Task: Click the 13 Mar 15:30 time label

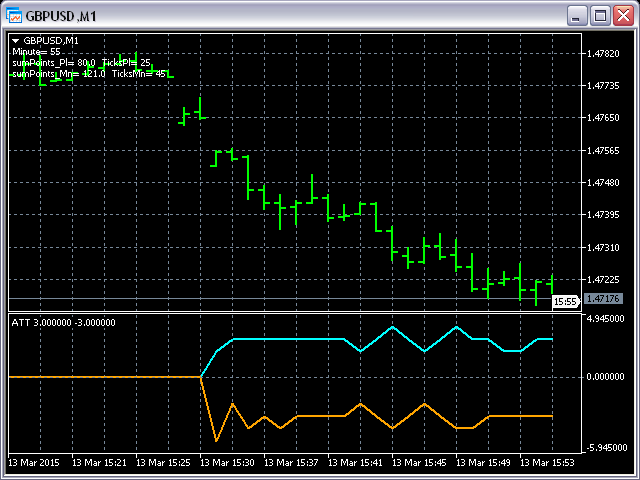Action: [x=228, y=463]
